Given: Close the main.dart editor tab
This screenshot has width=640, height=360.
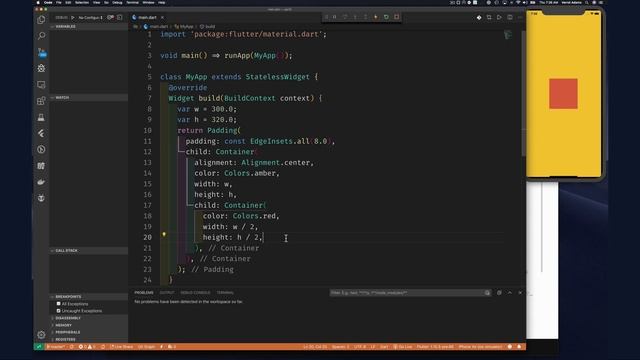Looking at the screenshot, I should point(162,18).
